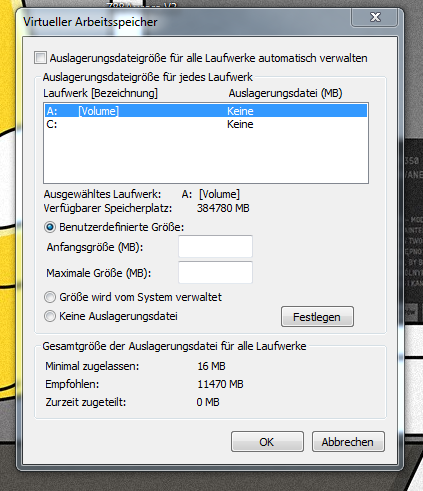
Task: Click the Laufwerk [Bezeichnung] column header
Action: pos(100,93)
